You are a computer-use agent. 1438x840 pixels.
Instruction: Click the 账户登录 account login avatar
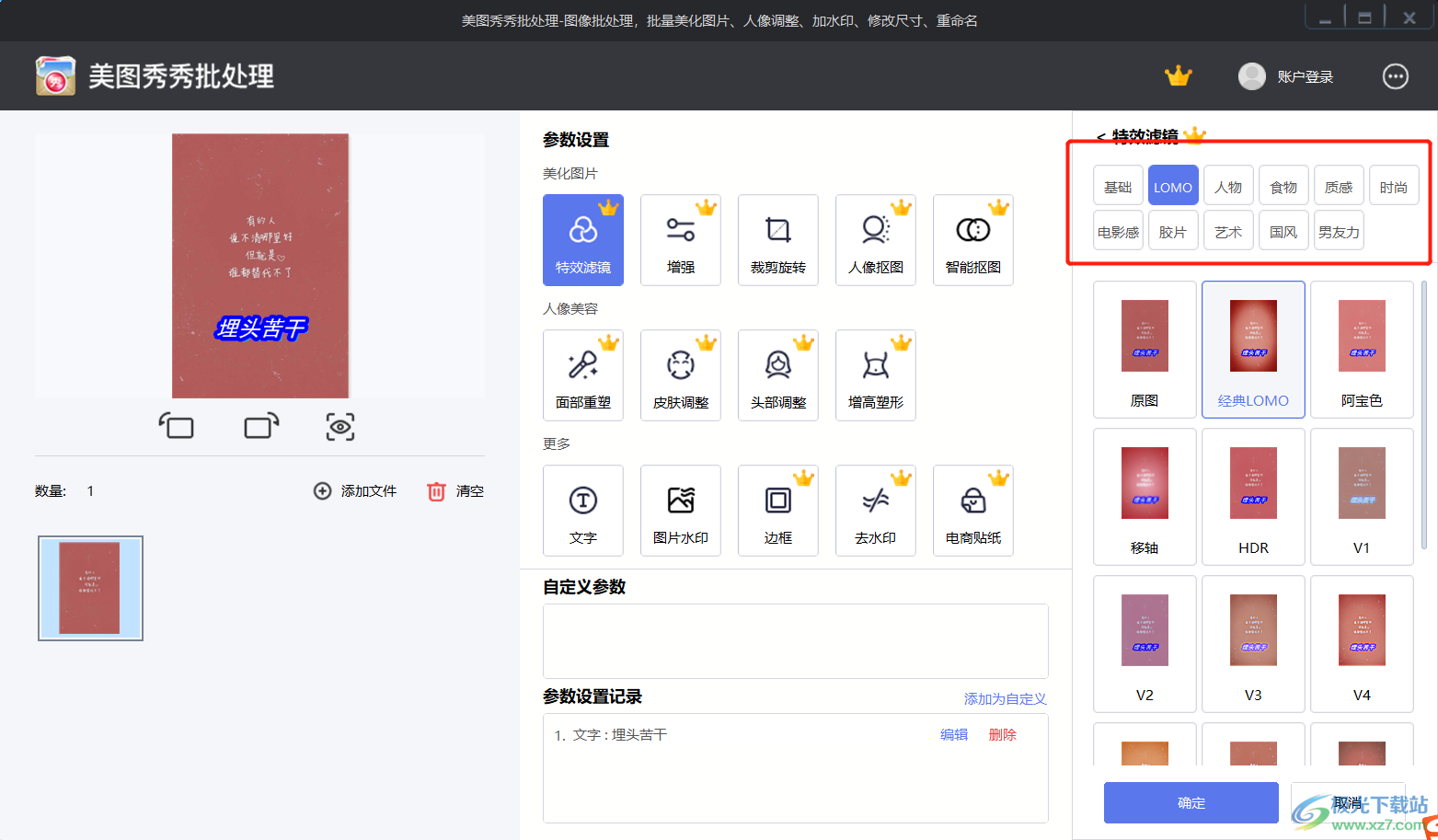coord(1252,76)
